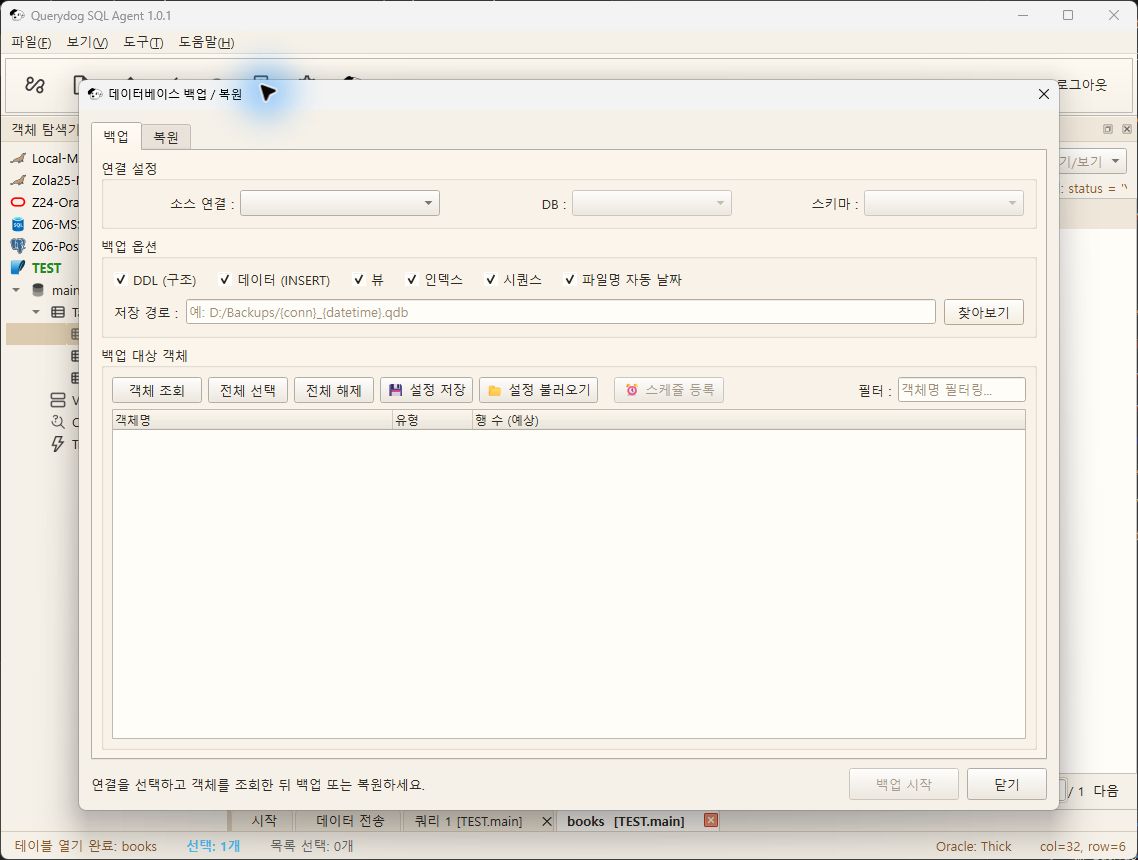
Task: Switch to the 데이터 전송 tab
Action: pos(350,821)
